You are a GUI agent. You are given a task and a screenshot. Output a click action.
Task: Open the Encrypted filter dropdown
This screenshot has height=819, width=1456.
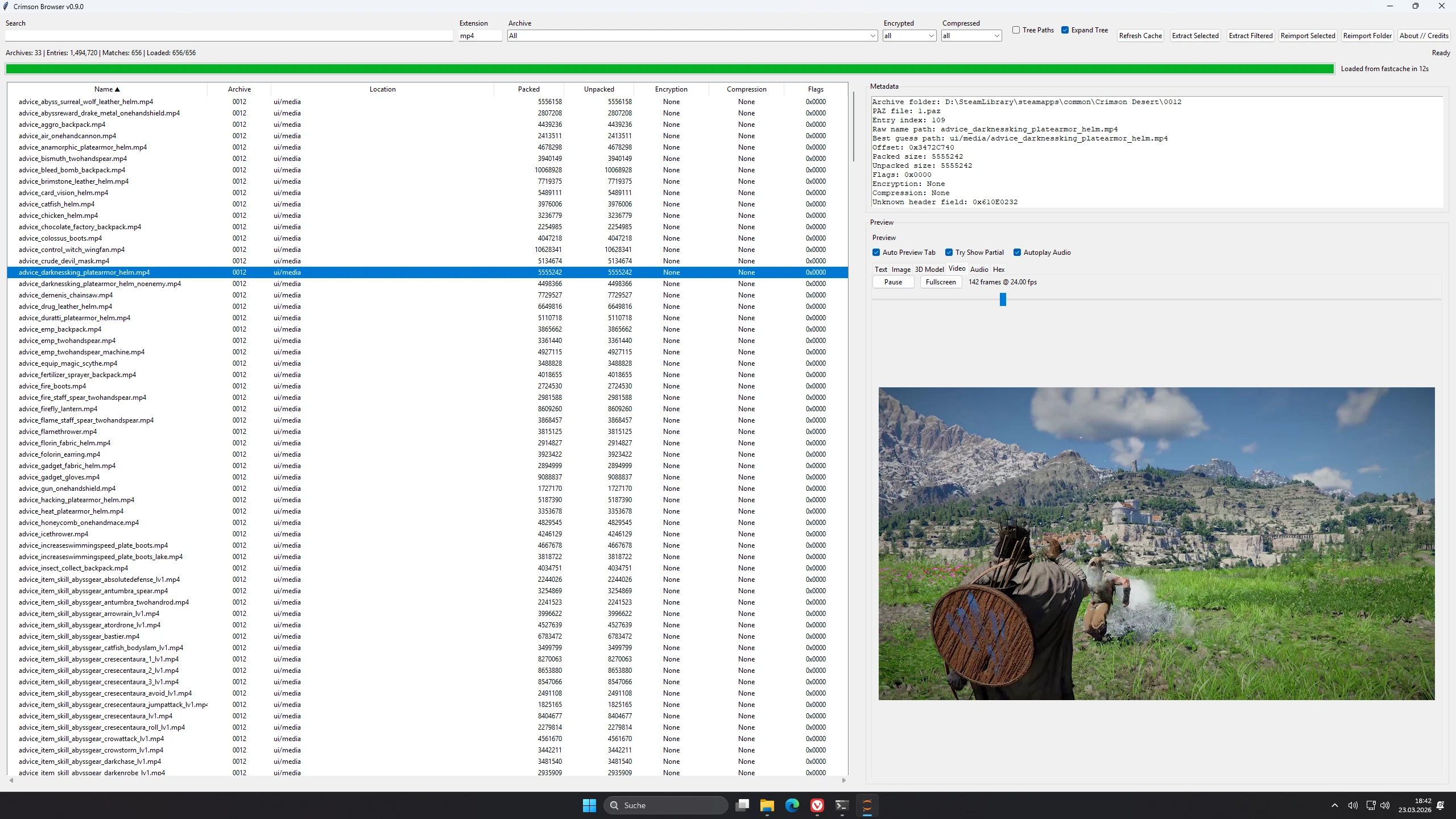point(909,36)
